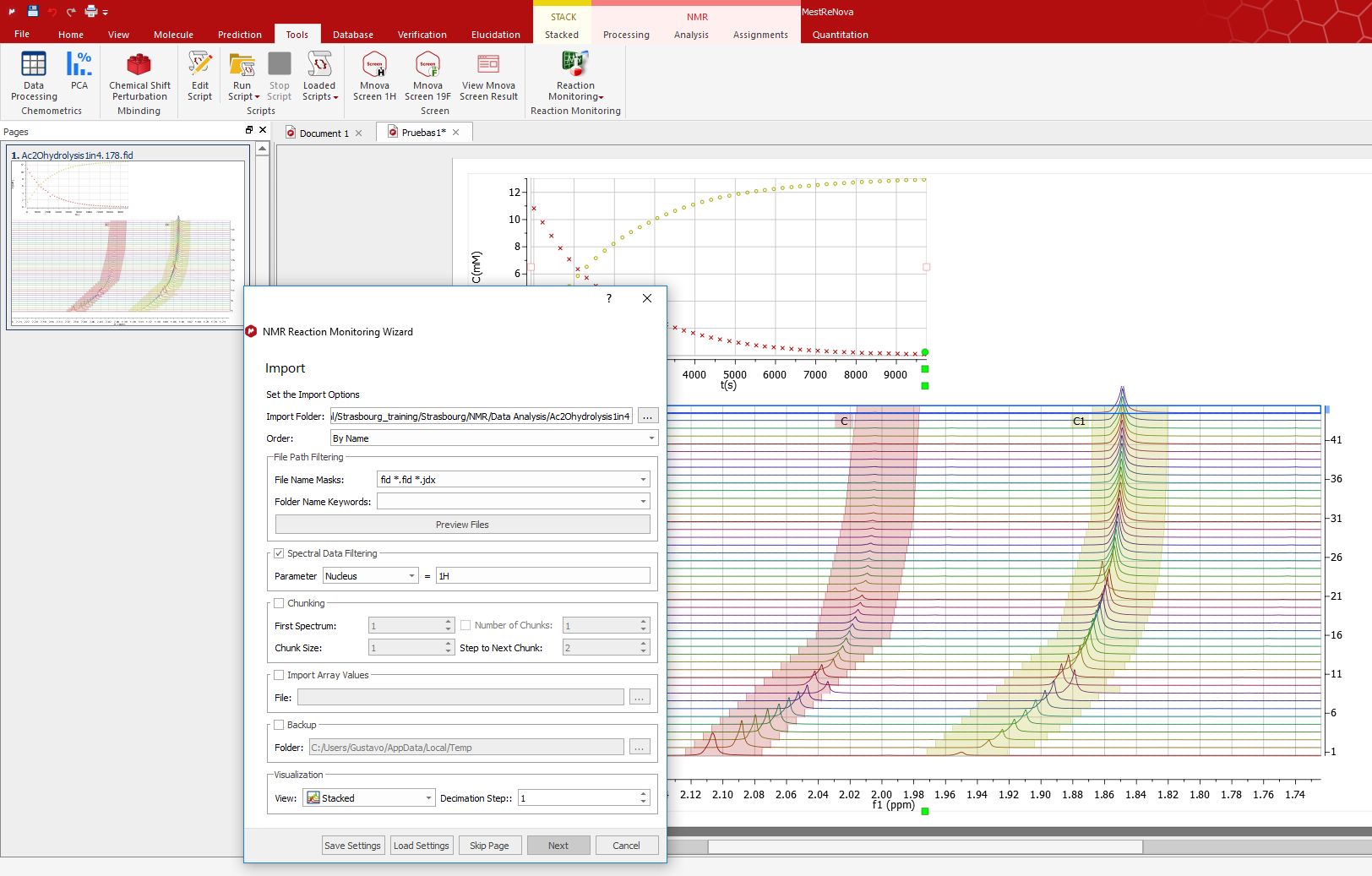
Task: Click the wizard help question mark
Action: click(608, 298)
